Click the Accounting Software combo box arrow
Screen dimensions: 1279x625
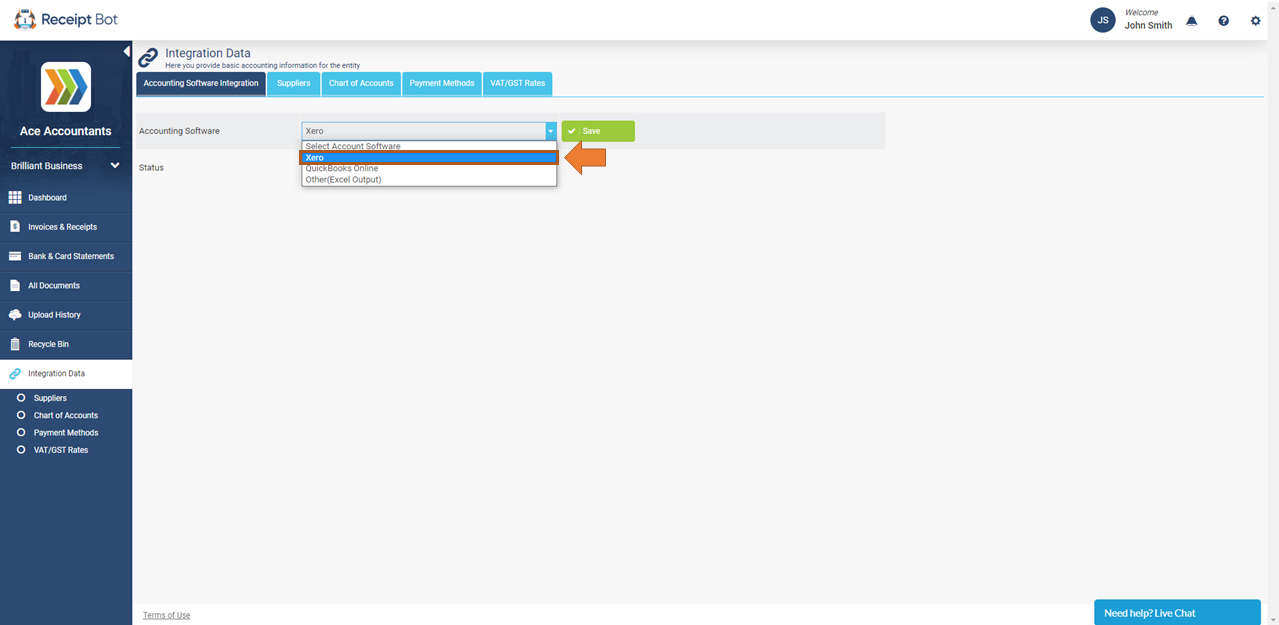pos(550,131)
